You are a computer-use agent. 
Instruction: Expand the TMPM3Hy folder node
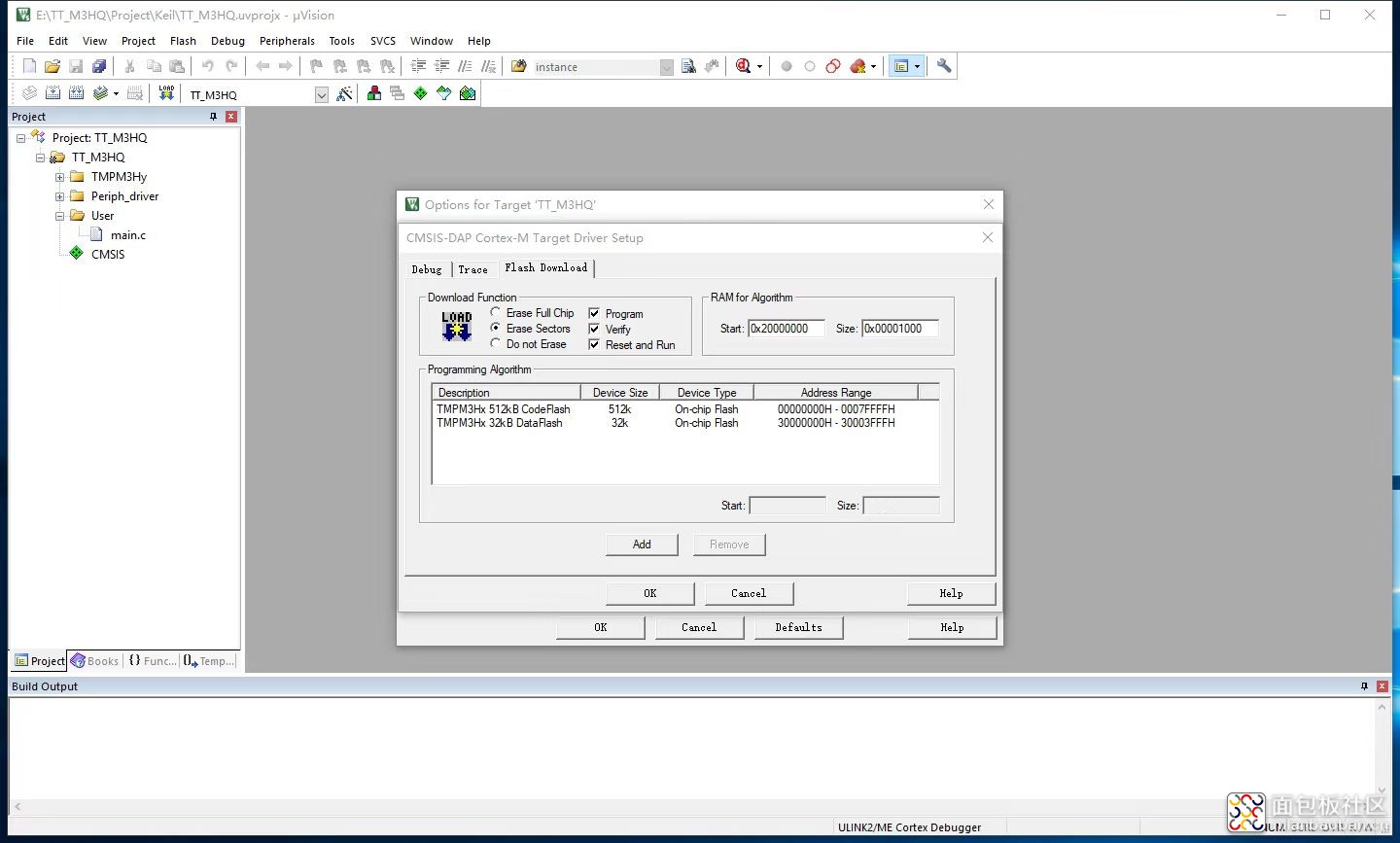(x=59, y=177)
